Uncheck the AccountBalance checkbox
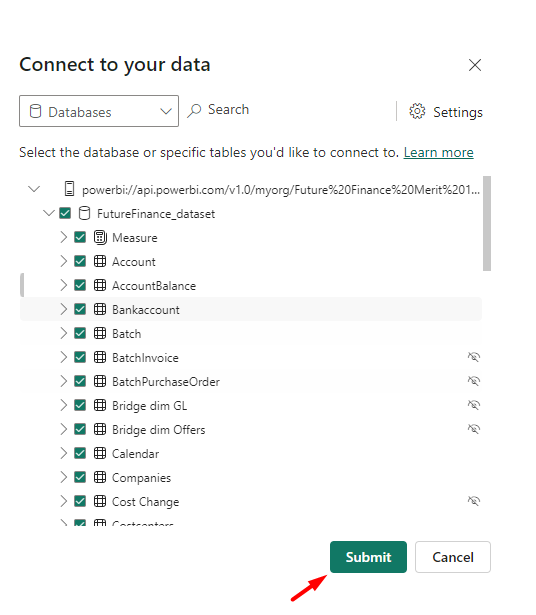 click(x=80, y=285)
